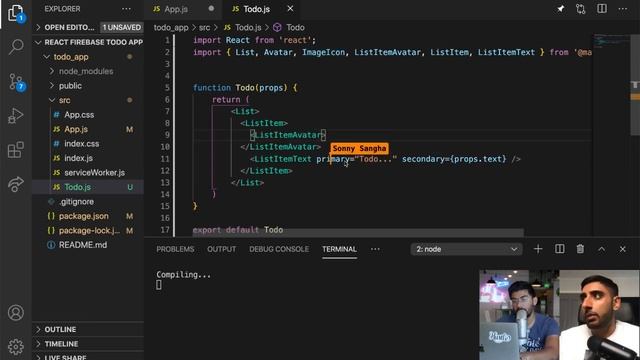Open the Source Control view
The image size is (640, 360).
[x=16, y=82]
